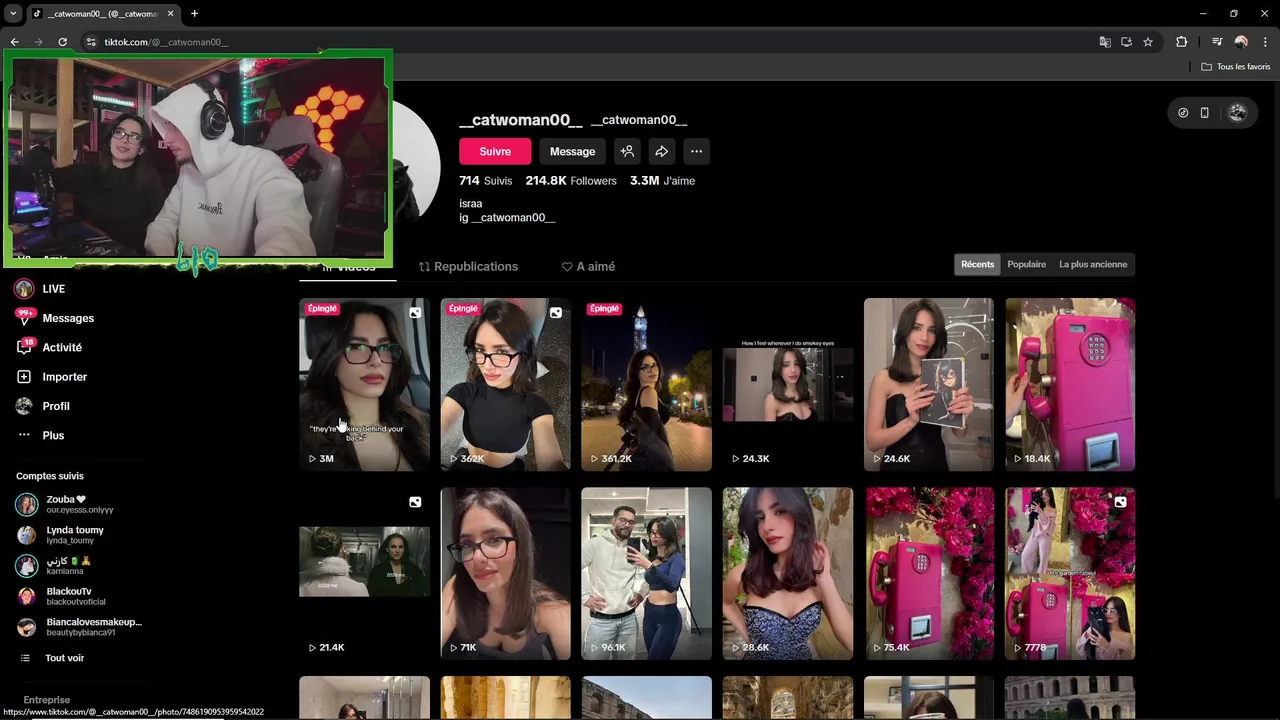The height and width of the screenshot is (720, 1280).
Task: Open the video with 24.6K views
Action: coord(929,384)
